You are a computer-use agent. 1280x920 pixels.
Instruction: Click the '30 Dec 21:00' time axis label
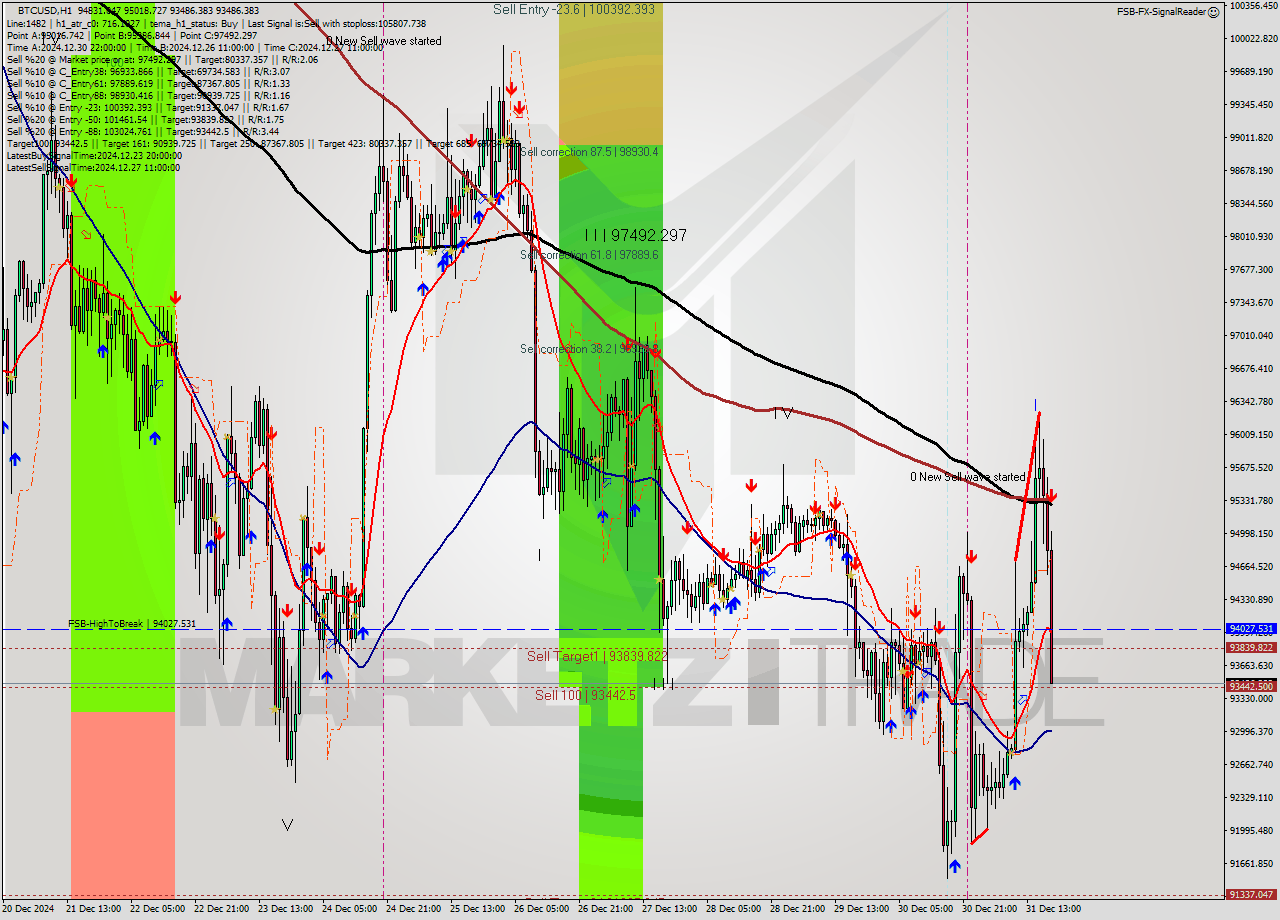pos(990,909)
